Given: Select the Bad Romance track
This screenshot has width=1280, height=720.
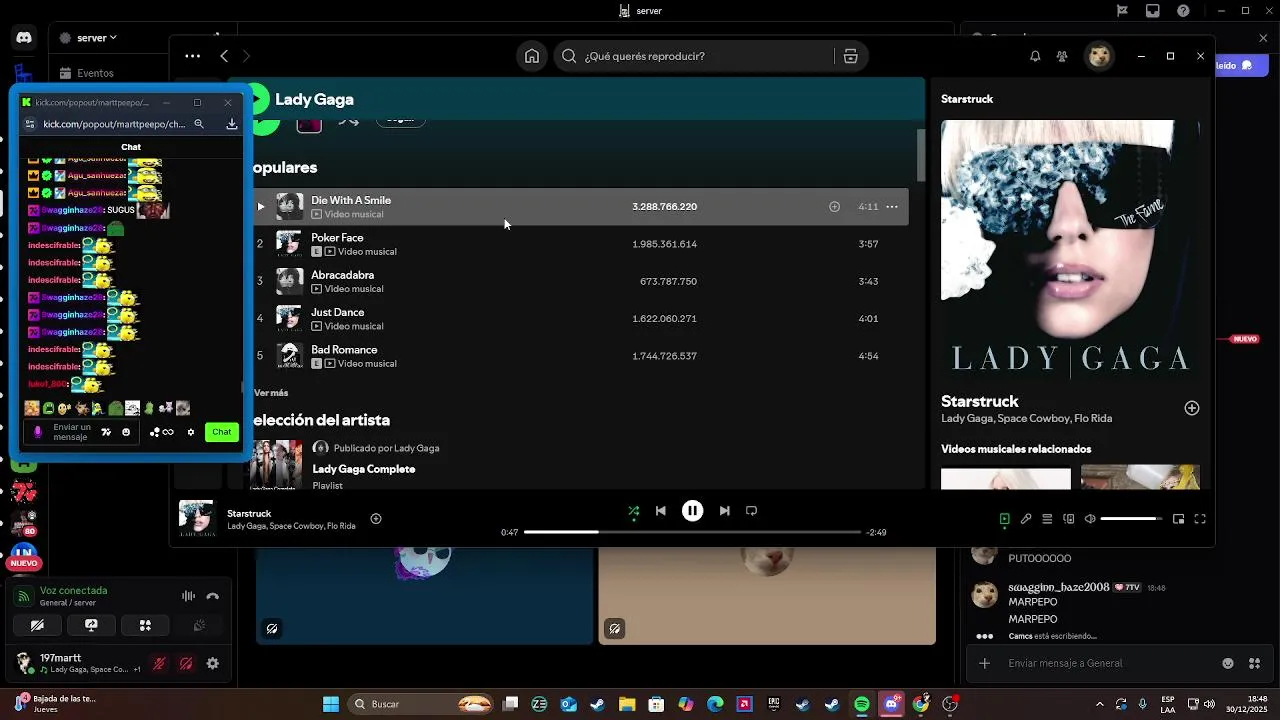Looking at the screenshot, I should (580, 356).
